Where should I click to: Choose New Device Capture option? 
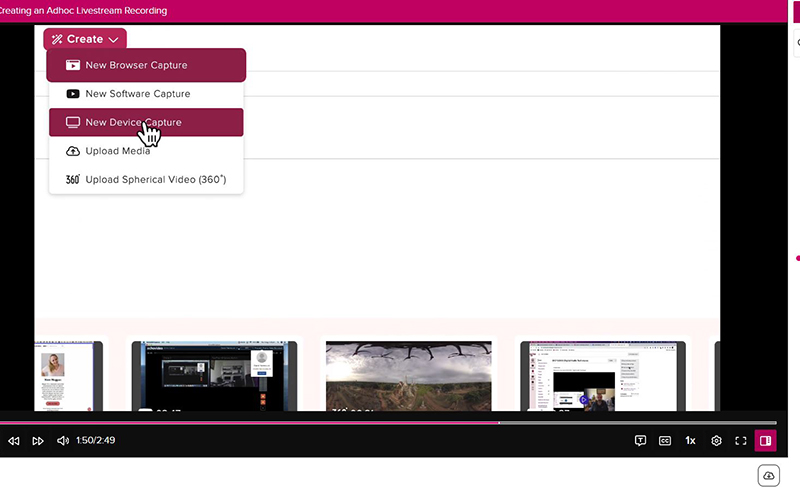point(146,122)
